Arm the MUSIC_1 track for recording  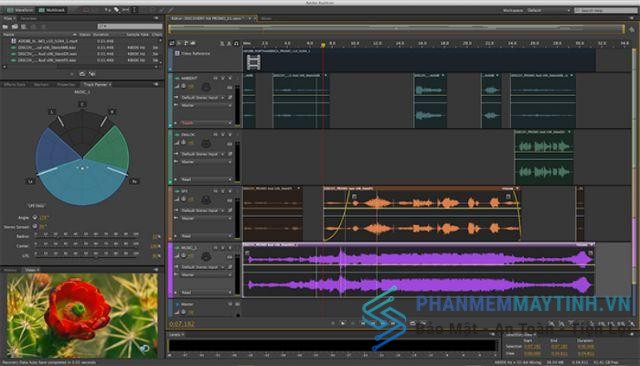230,248
